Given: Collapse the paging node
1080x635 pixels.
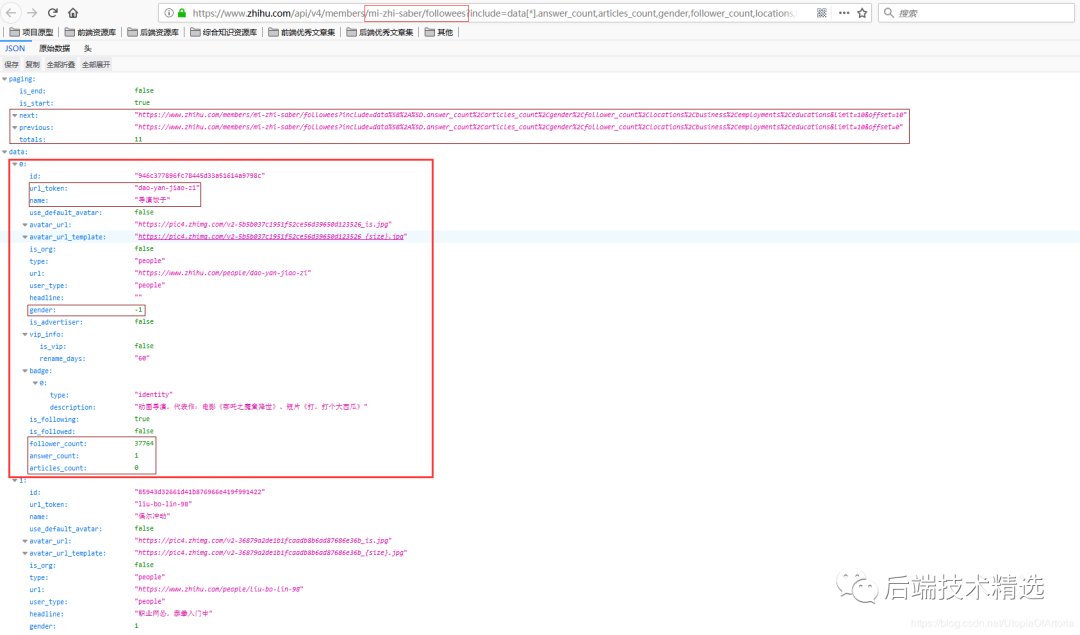Looking at the screenshot, I should 5,79.
